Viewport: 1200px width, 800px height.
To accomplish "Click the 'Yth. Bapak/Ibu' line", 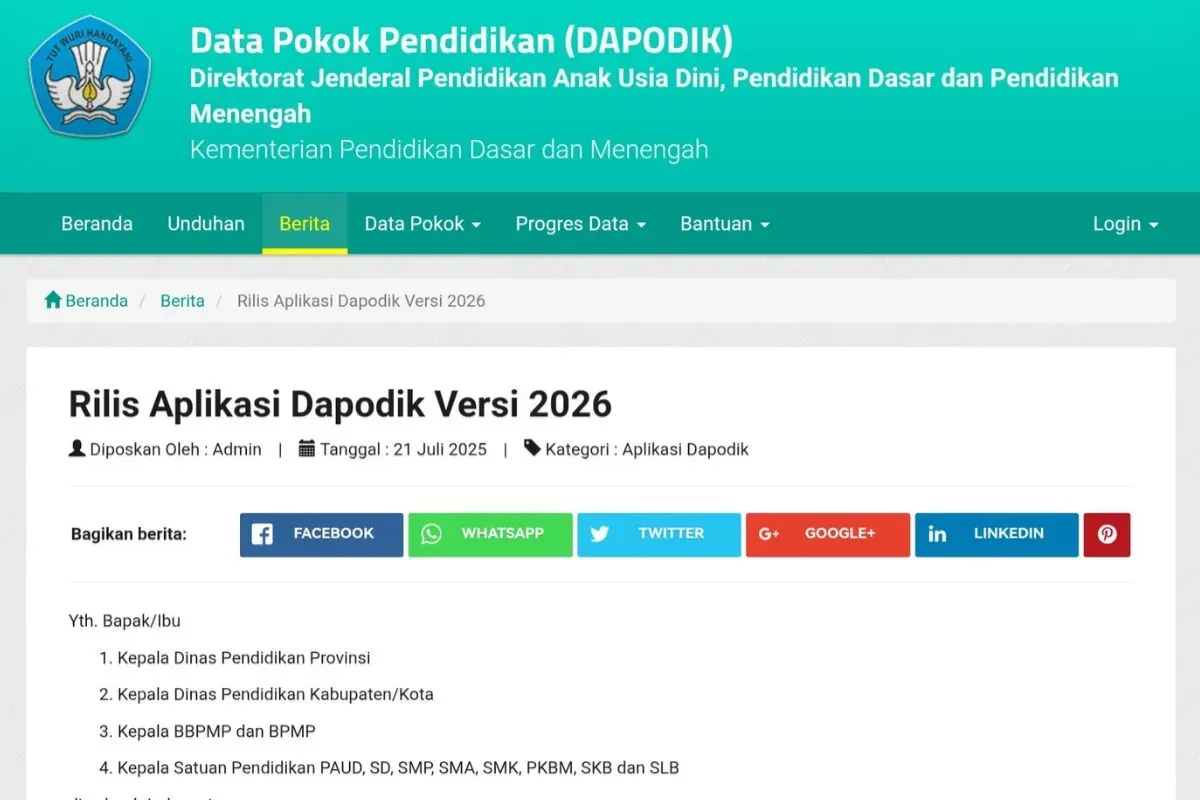I will 125,621.
